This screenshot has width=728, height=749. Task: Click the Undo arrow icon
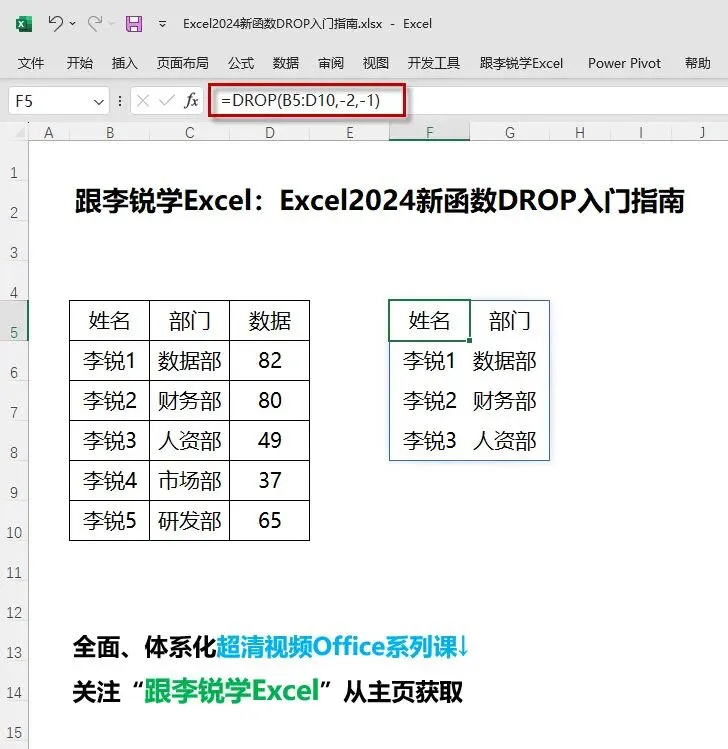55,23
